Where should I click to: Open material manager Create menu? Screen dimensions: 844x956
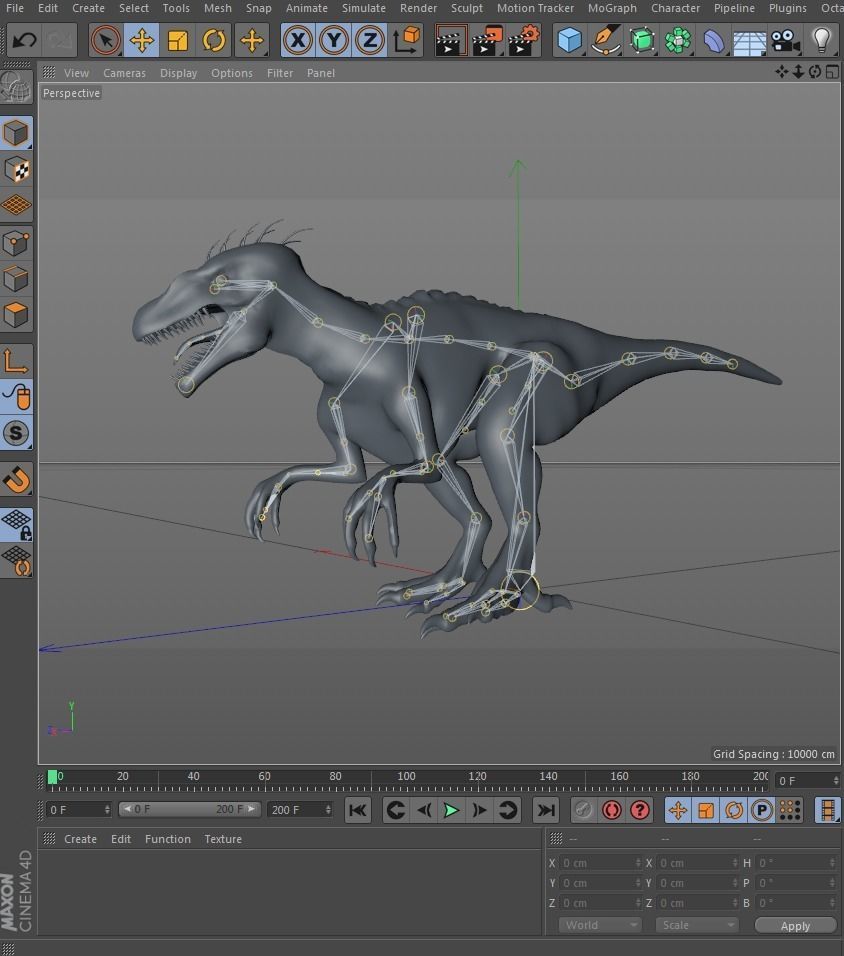[80, 839]
